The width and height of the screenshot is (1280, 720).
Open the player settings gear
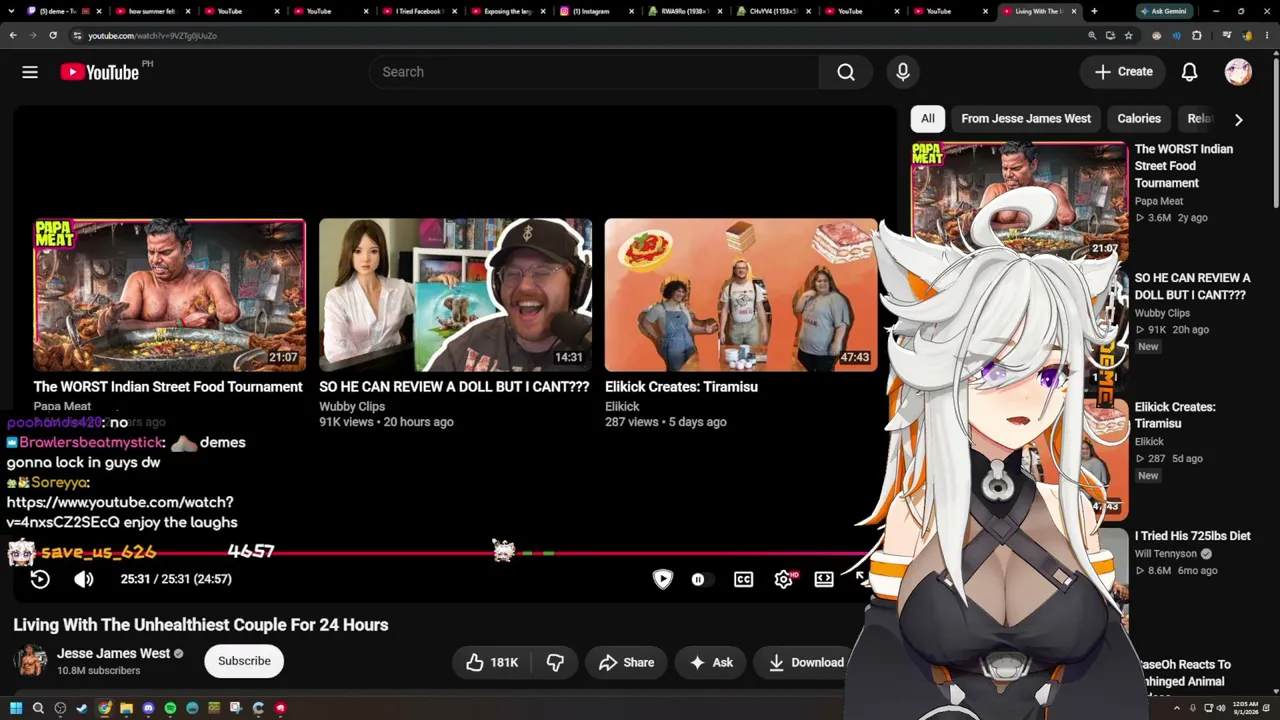pyautogui.click(x=784, y=579)
